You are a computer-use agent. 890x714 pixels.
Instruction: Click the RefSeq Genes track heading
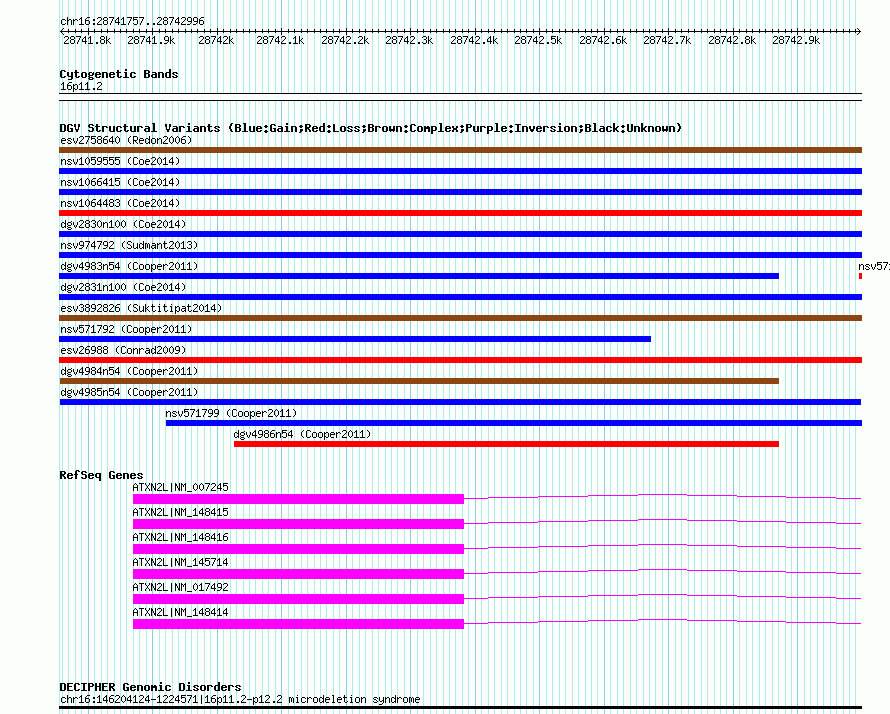point(101,475)
